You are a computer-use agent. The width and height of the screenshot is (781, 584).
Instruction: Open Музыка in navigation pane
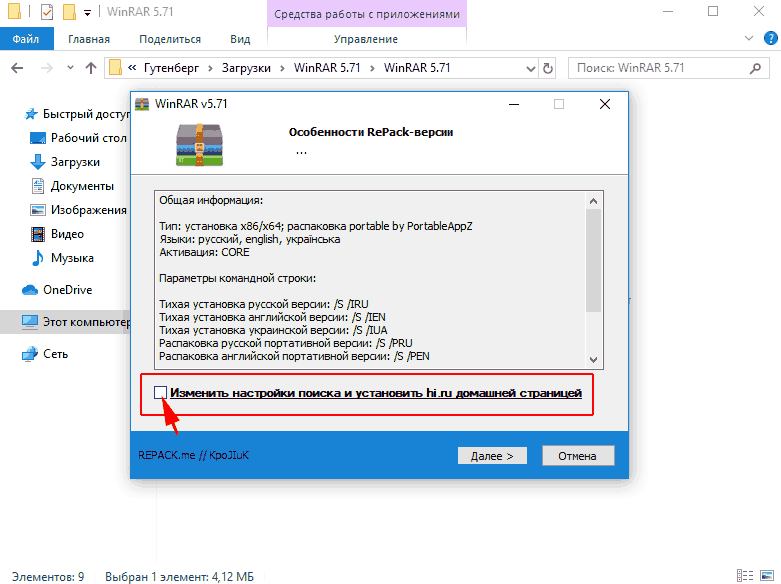point(62,258)
